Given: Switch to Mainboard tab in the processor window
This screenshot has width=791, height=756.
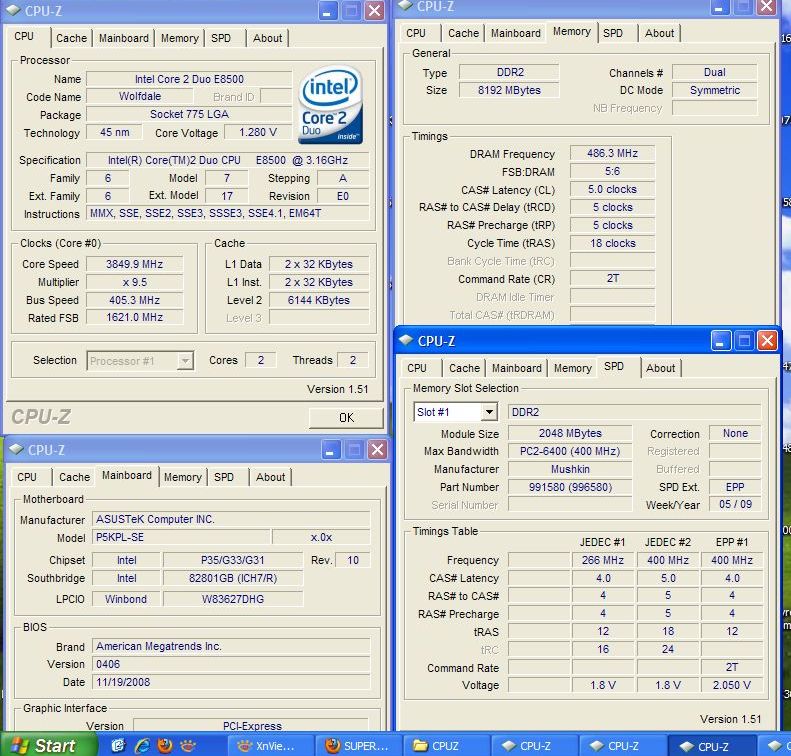Looking at the screenshot, I should point(124,38).
